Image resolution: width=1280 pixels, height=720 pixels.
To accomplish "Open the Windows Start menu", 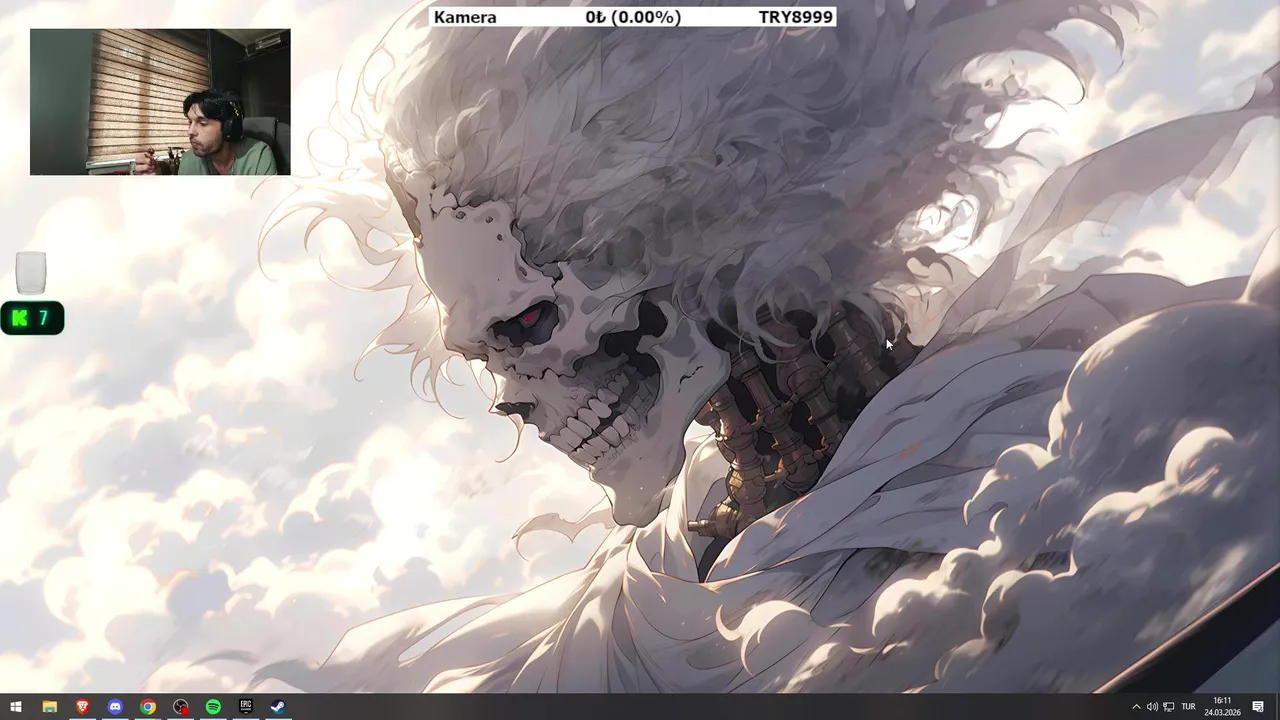I will pyautogui.click(x=16, y=707).
